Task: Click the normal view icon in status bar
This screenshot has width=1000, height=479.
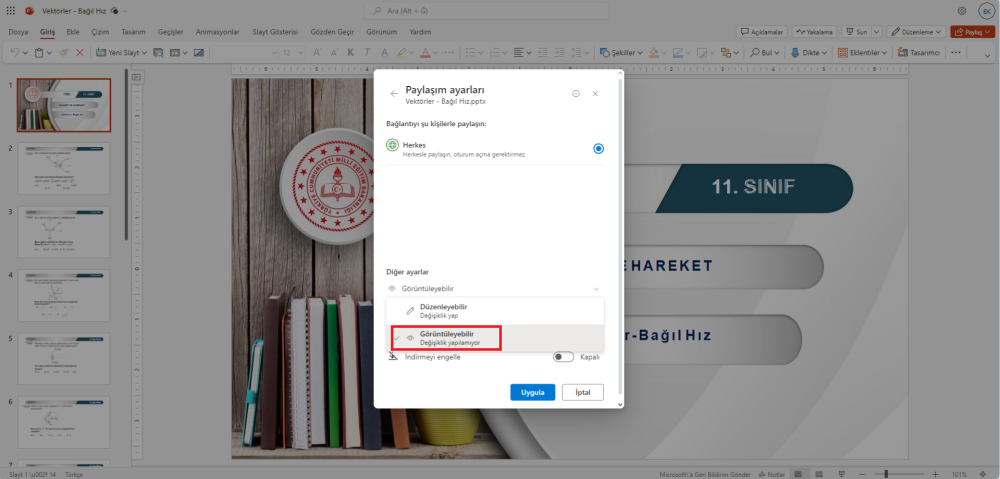Action: [x=798, y=474]
